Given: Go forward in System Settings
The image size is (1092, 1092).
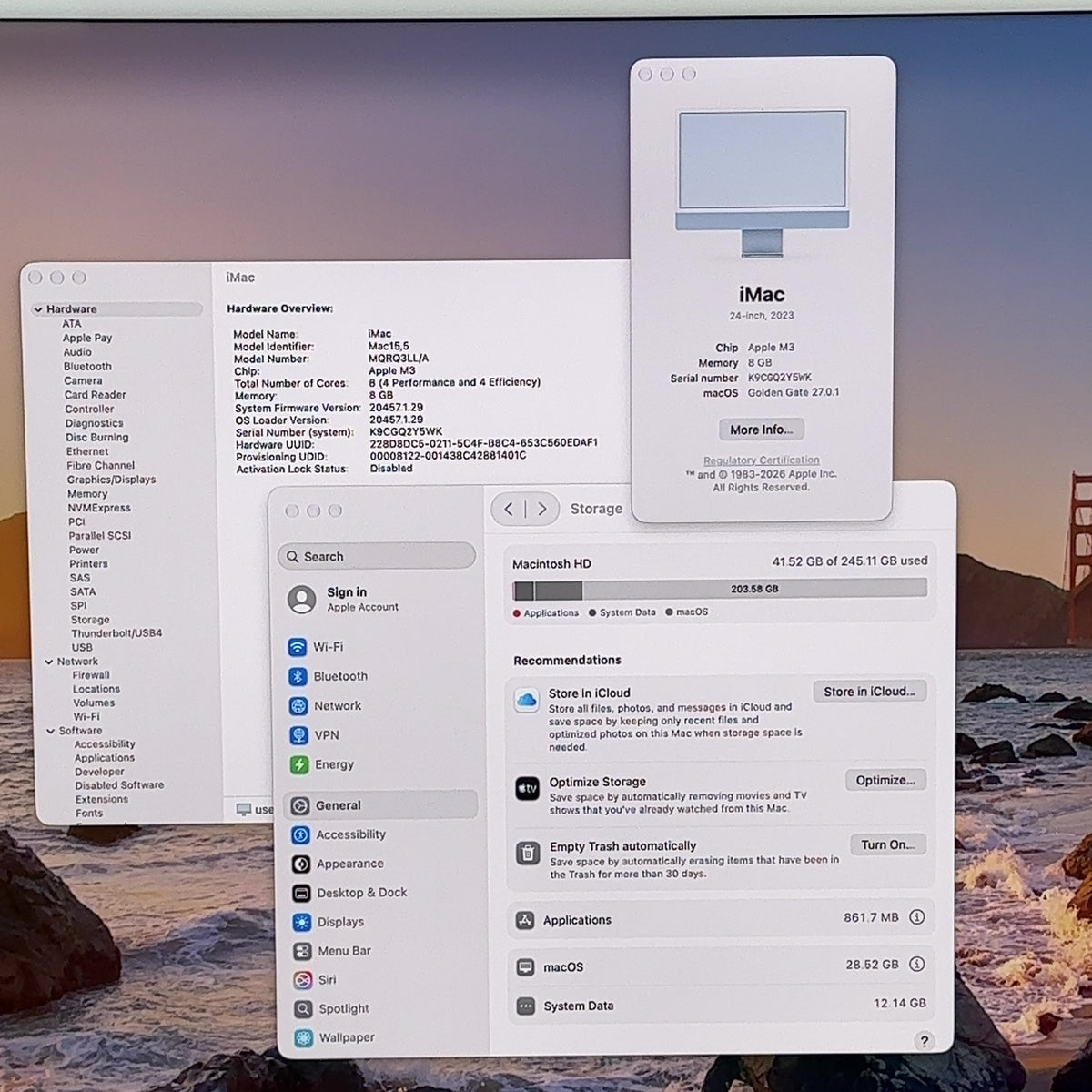Looking at the screenshot, I should tap(542, 509).
